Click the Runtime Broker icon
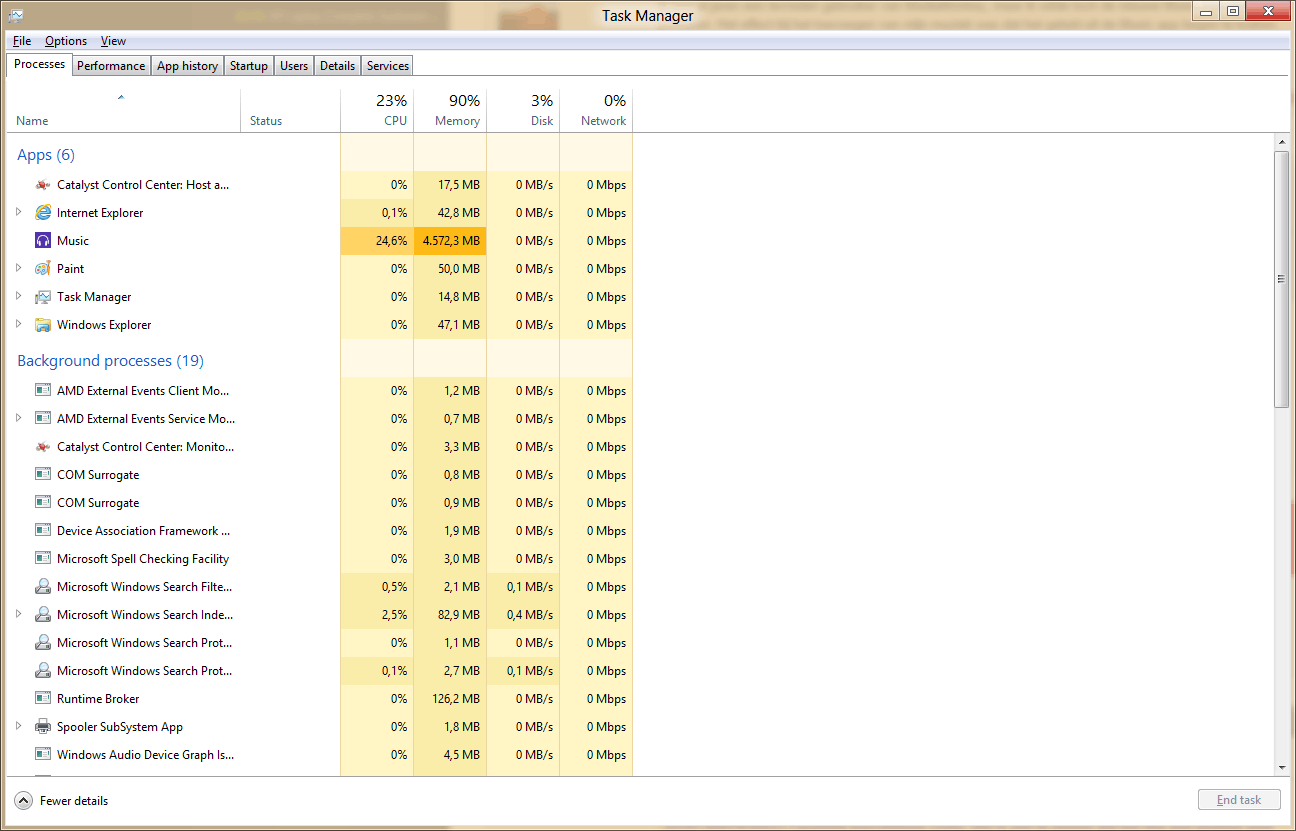 [x=43, y=699]
